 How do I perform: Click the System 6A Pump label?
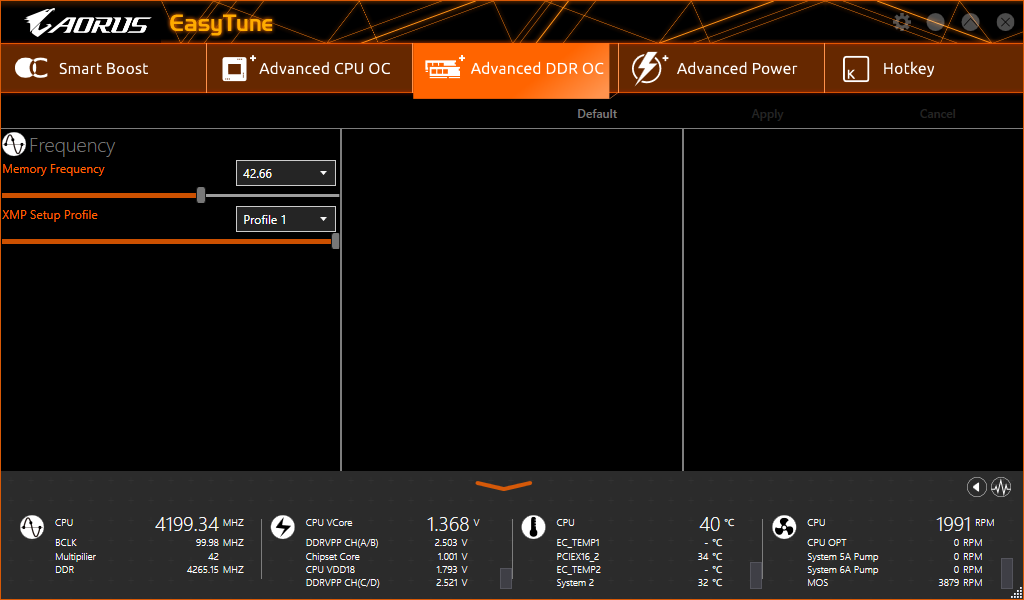[842, 570]
